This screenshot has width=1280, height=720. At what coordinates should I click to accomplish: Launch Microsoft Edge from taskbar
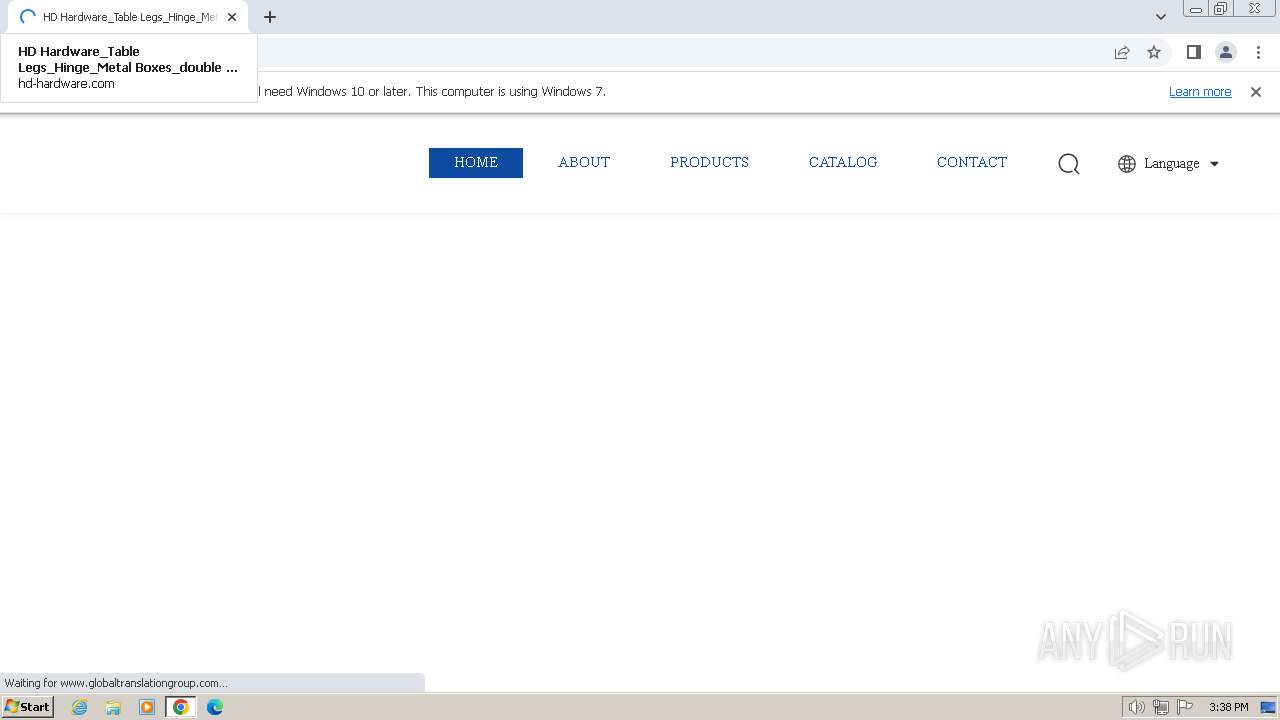click(x=215, y=707)
